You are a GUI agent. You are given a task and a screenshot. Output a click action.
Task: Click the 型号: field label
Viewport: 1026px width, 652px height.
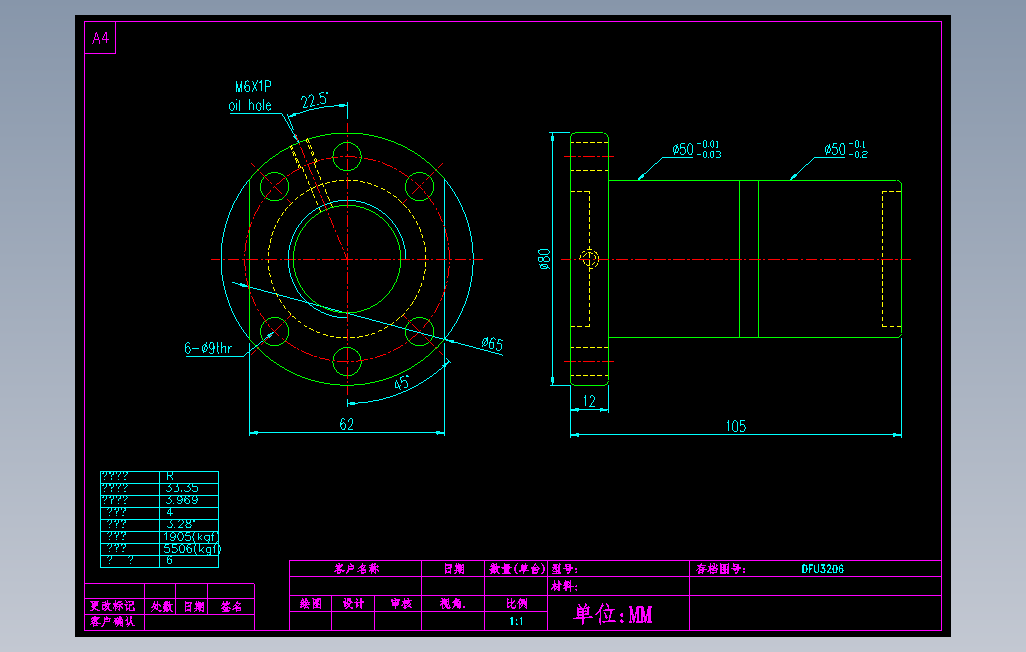click(x=564, y=569)
